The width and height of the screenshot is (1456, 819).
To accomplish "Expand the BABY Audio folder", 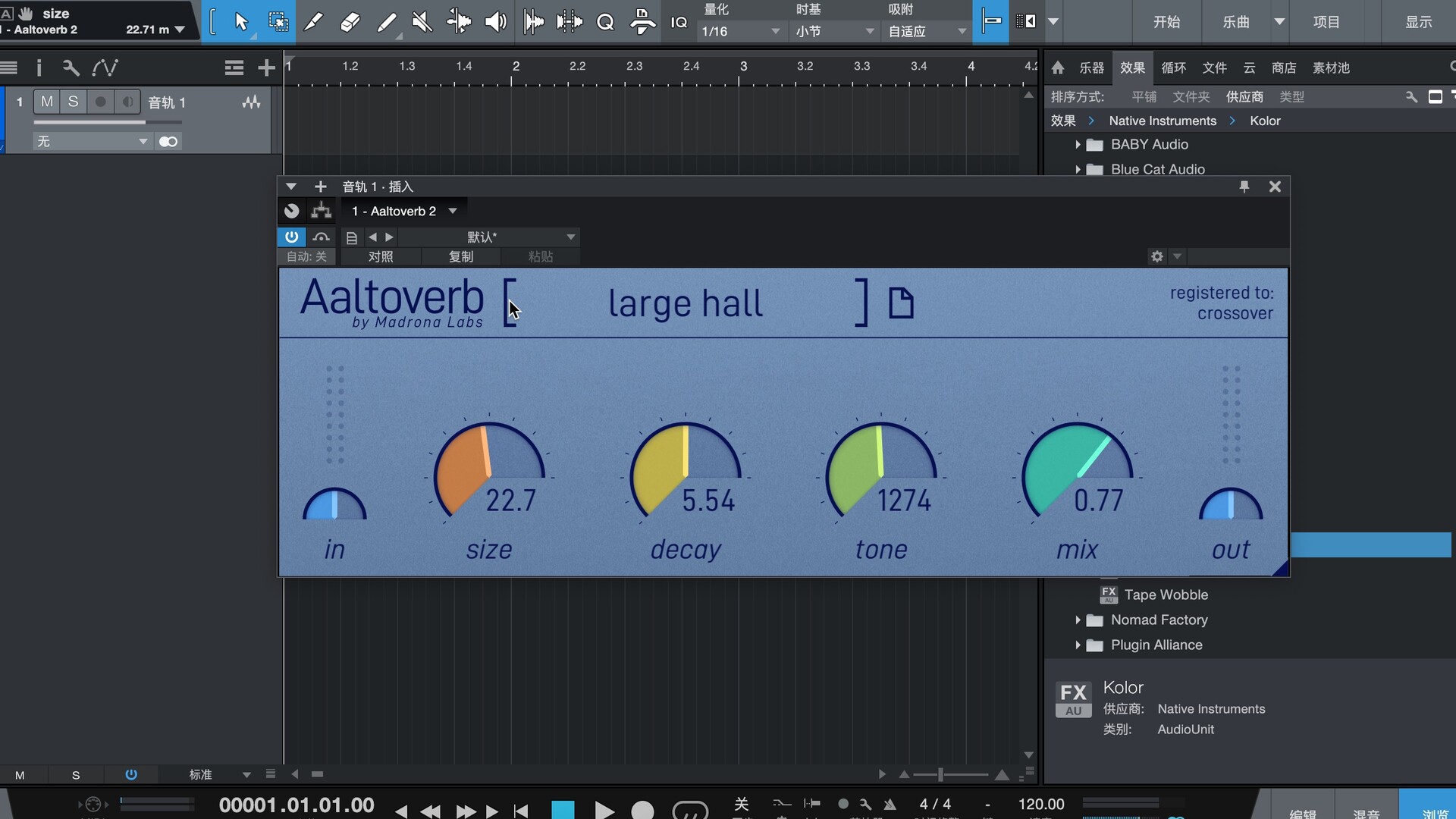I will click(1078, 144).
